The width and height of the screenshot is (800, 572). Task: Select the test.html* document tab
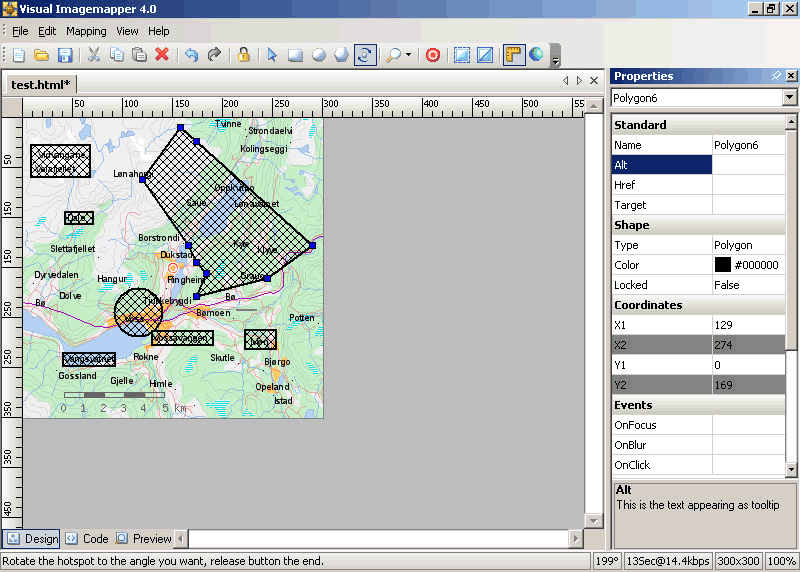click(41, 84)
